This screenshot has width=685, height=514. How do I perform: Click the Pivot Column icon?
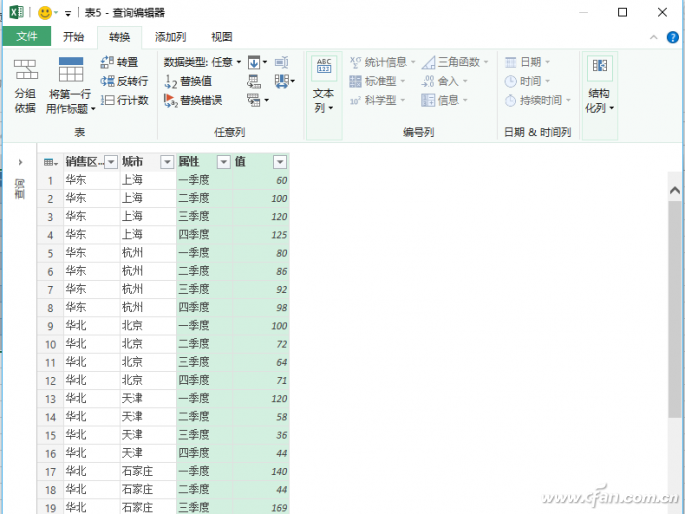click(x=254, y=81)
